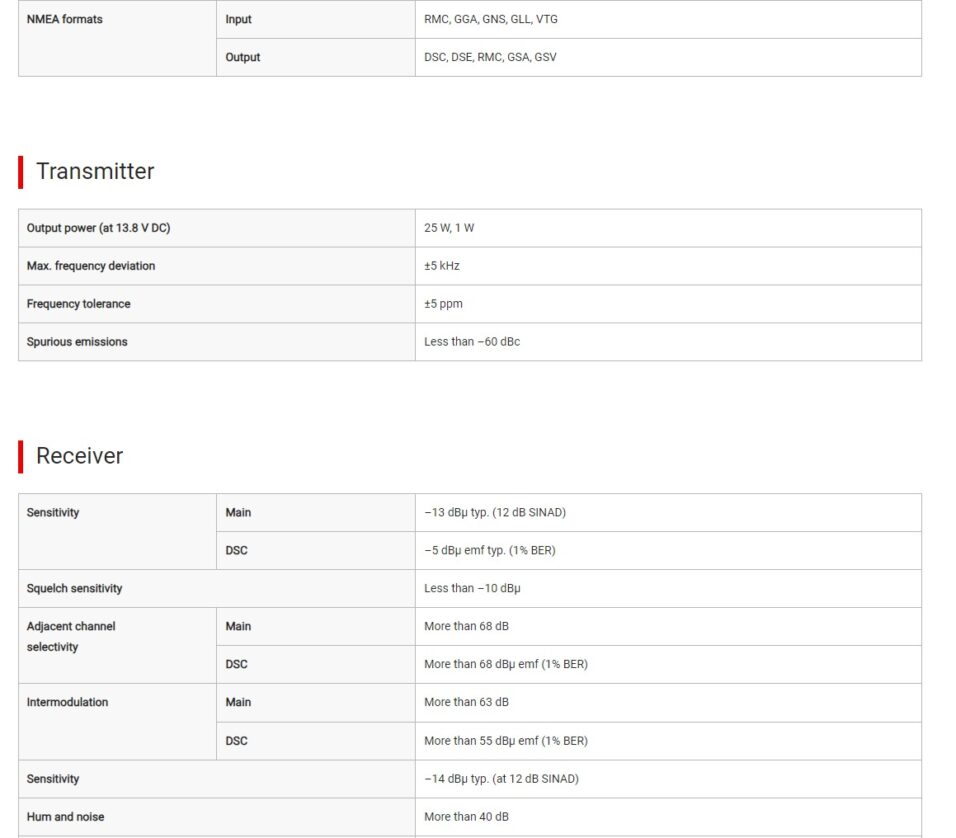
Task: Click More than 55 dBμ emf (1% BER) value
Action: (506, 741)
